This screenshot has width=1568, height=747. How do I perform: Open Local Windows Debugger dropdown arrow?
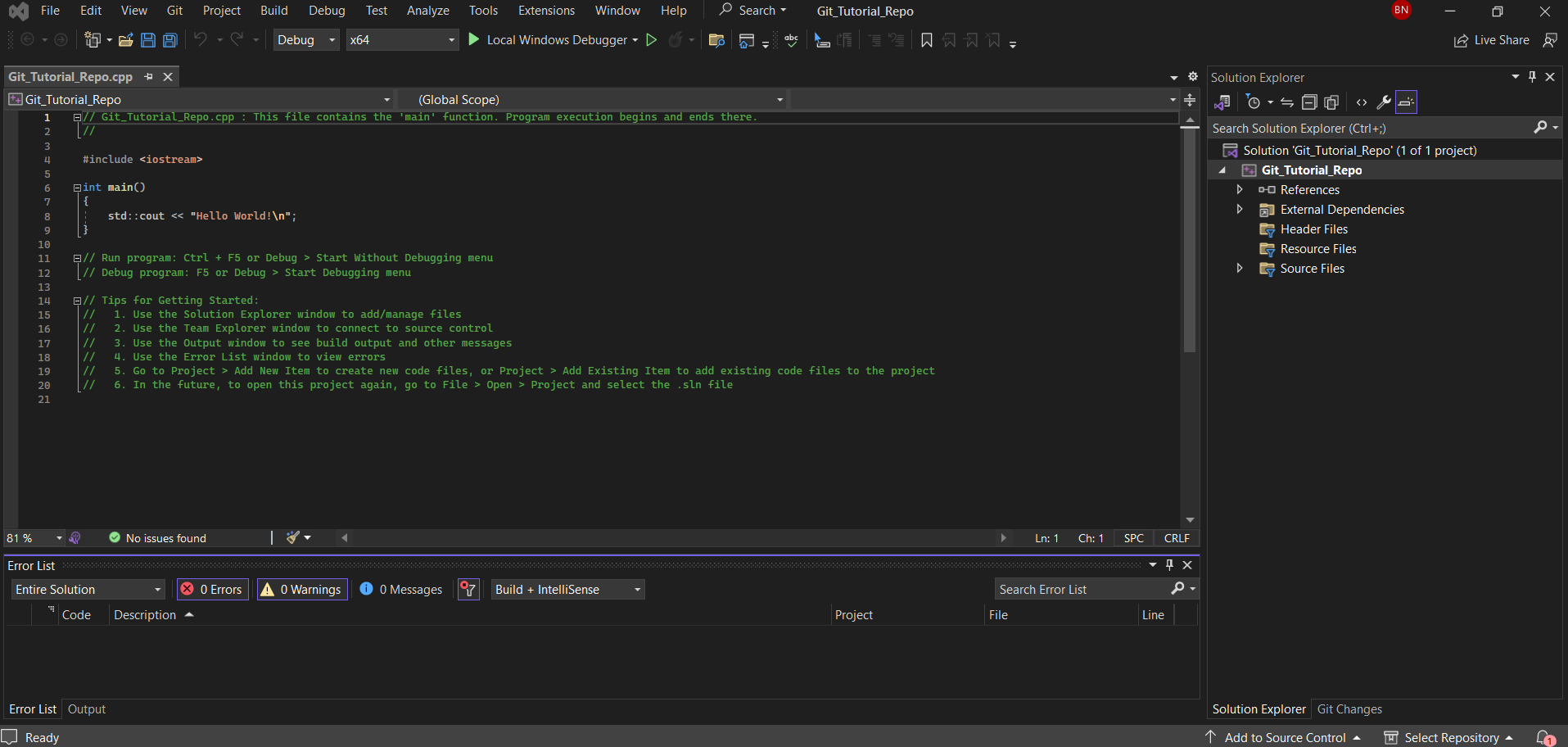(x=635, y=40)
